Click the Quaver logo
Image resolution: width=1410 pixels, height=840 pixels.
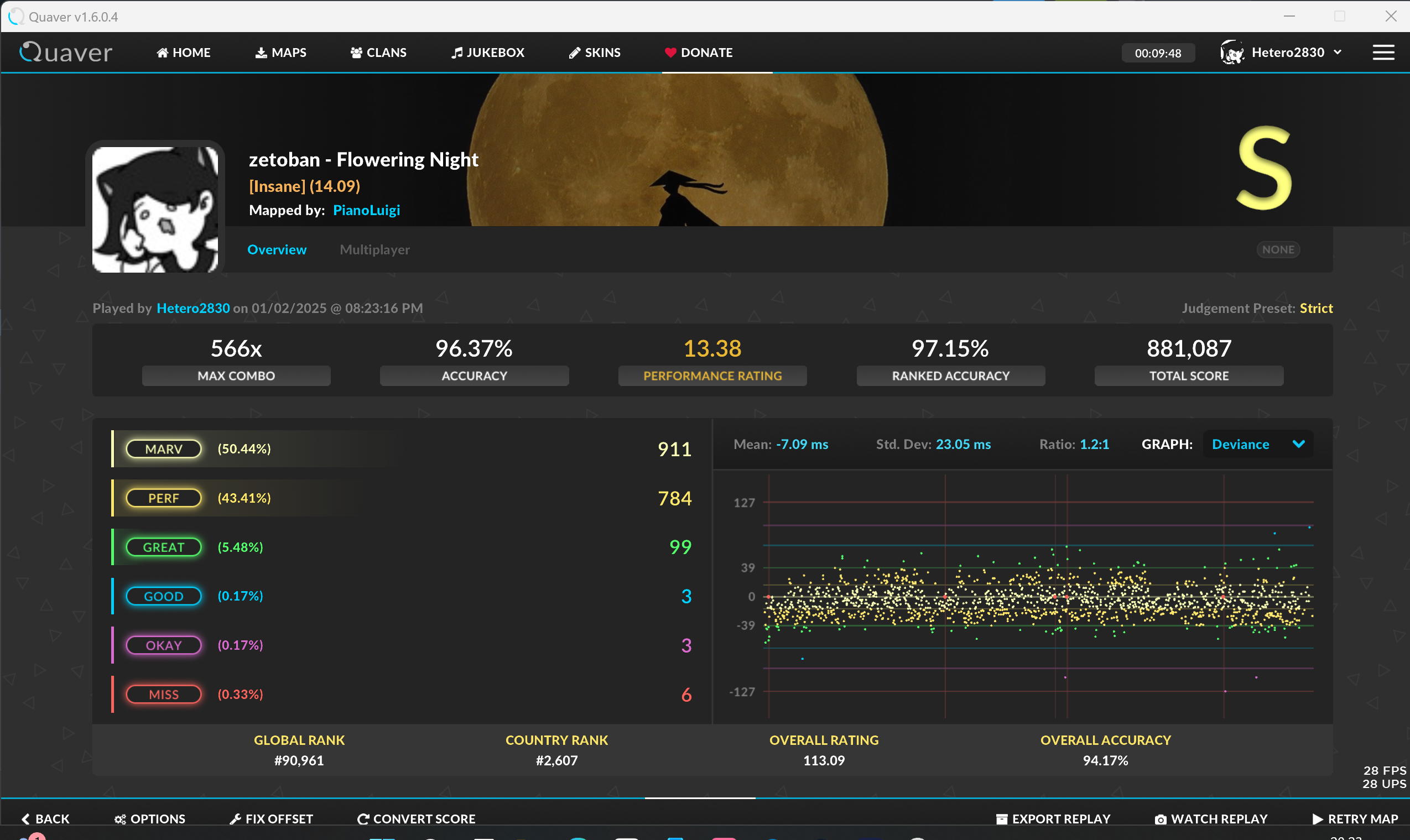(66, 53)
